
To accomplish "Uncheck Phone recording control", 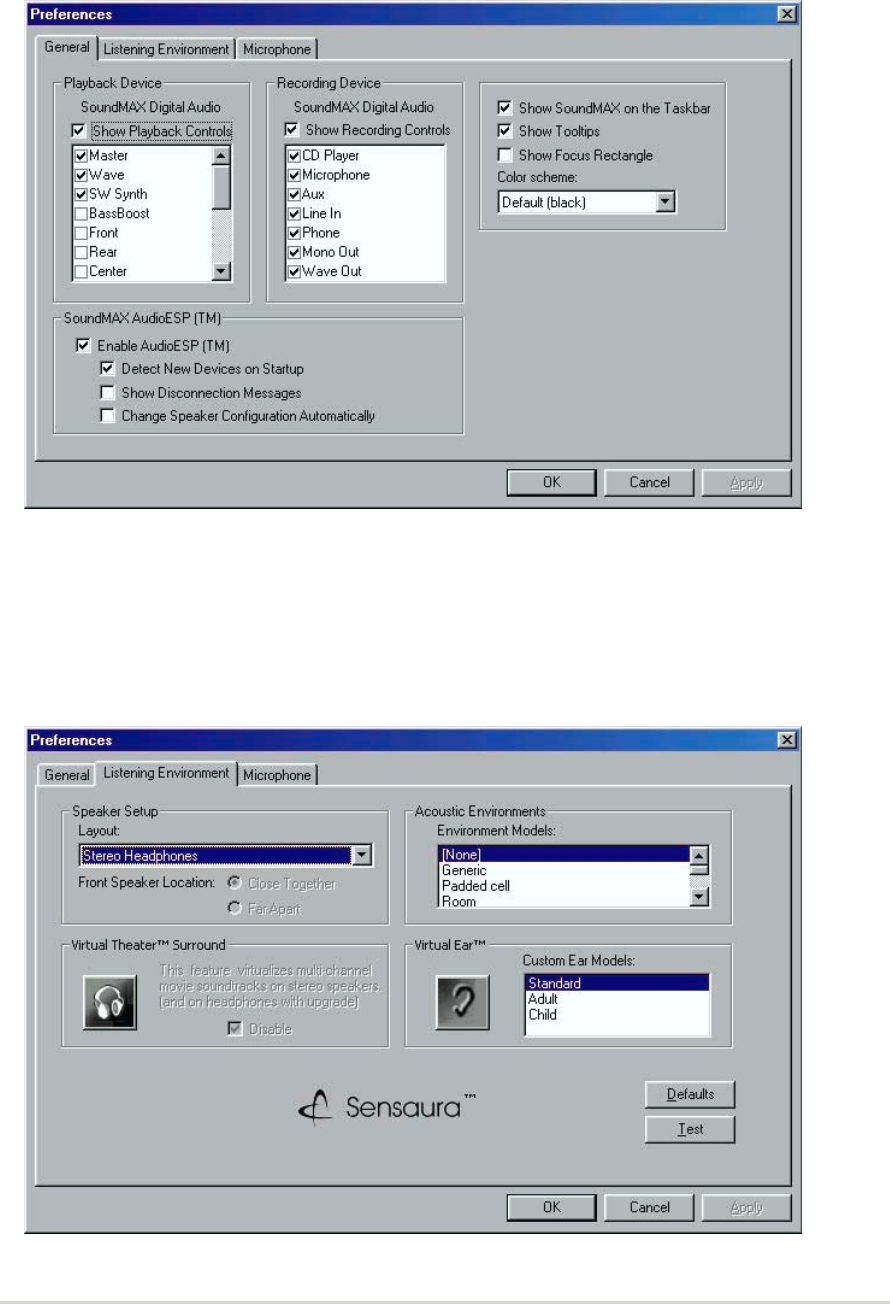I will tap(293, 232).
